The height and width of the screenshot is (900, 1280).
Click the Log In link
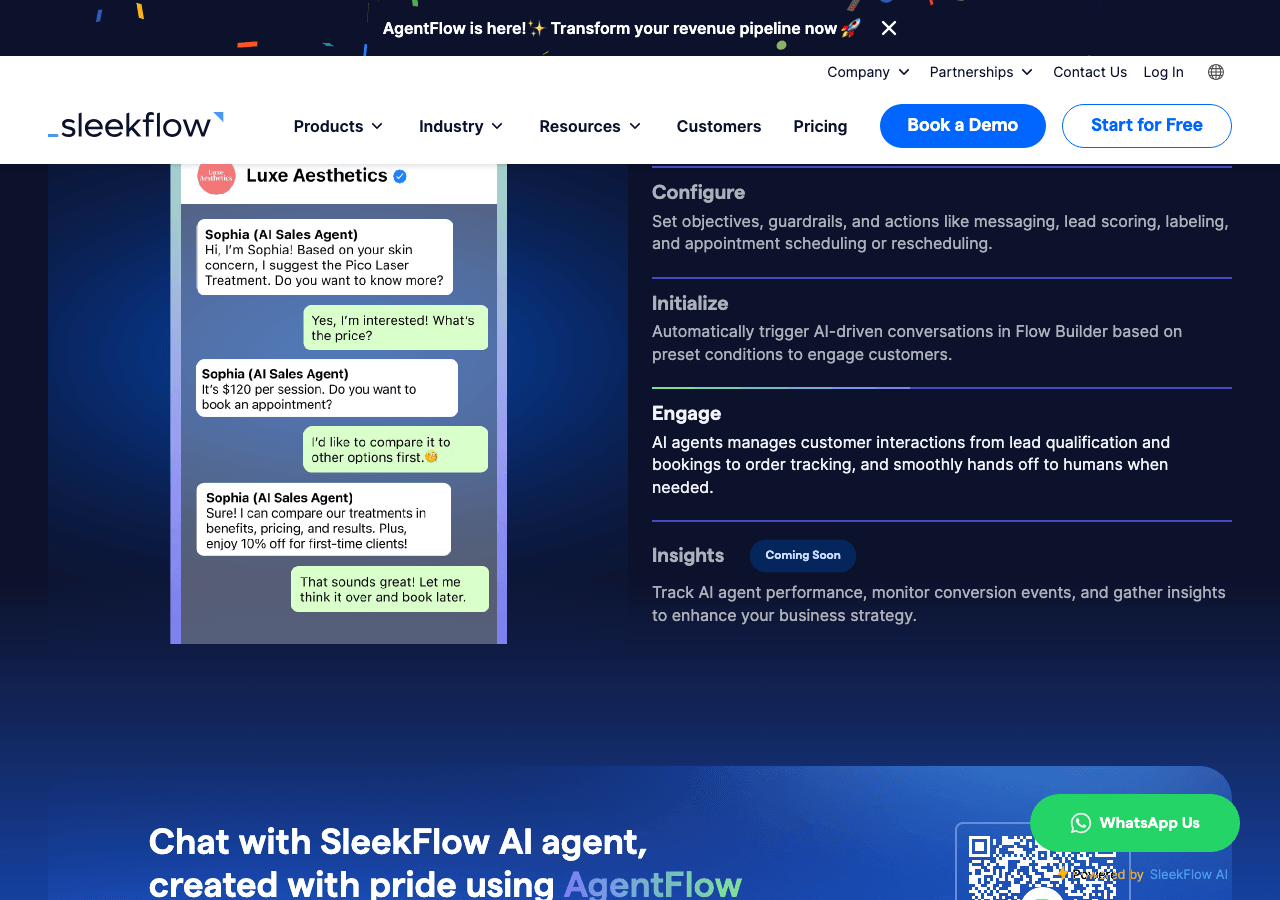(x=1163, y=72)
